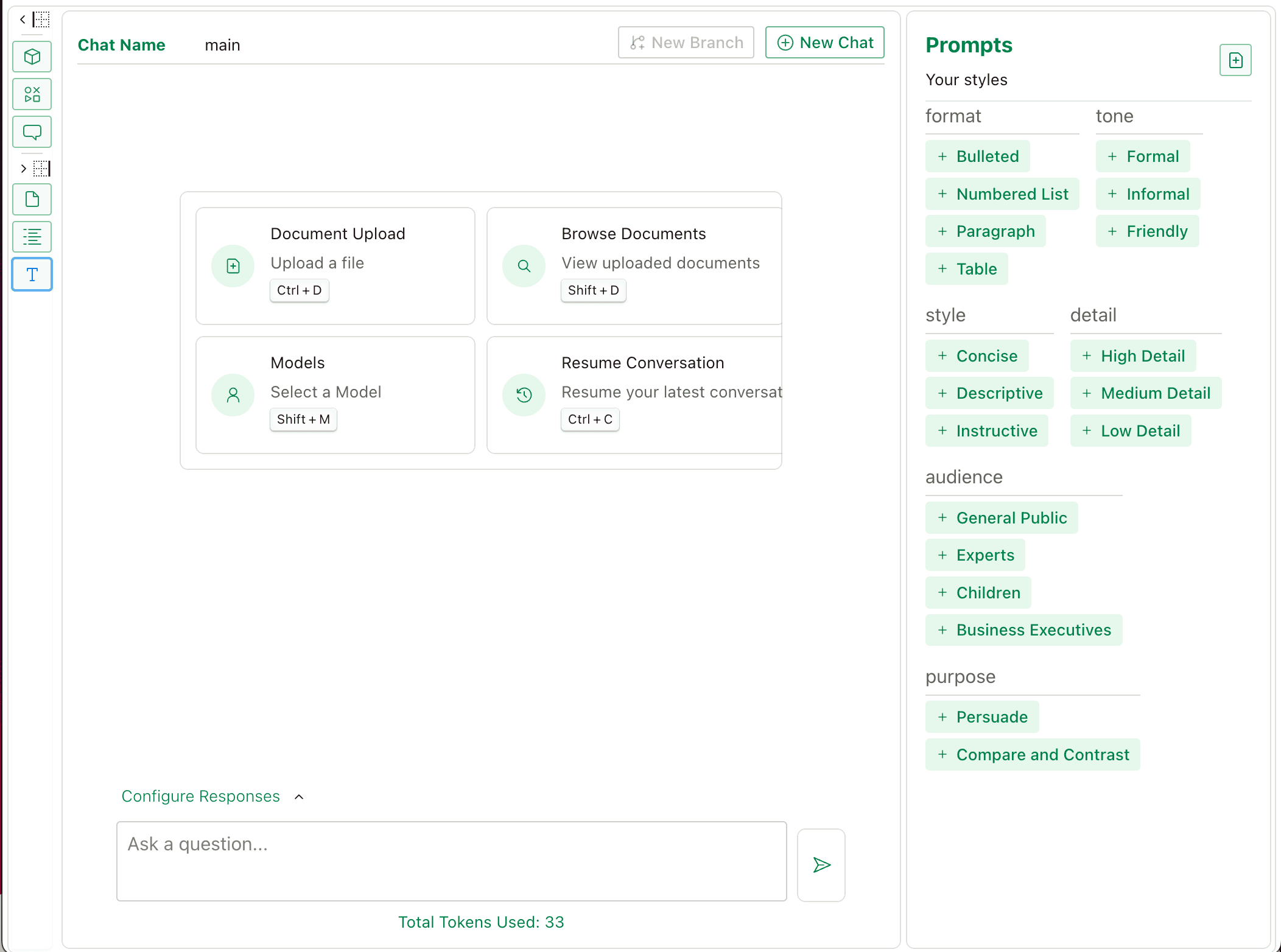Open the shapes grid sidebar icon
The width and height of the screenshot is (1281, 952).
coord(32,94)
